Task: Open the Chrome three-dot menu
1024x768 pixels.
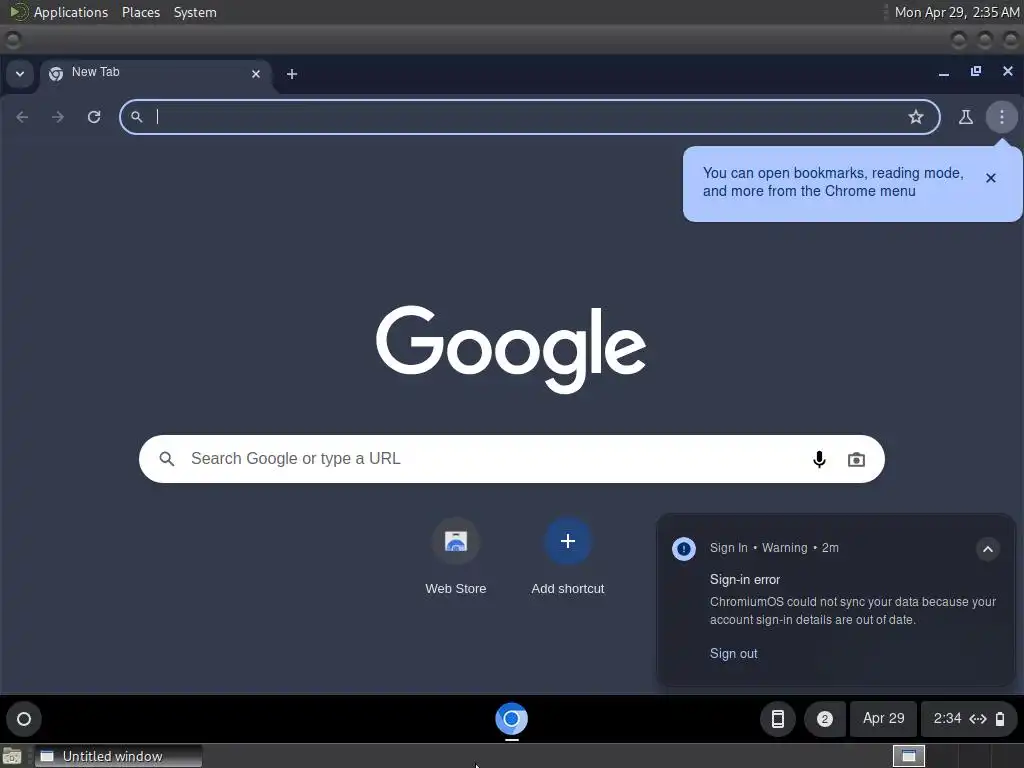Action: [1001, 117]
